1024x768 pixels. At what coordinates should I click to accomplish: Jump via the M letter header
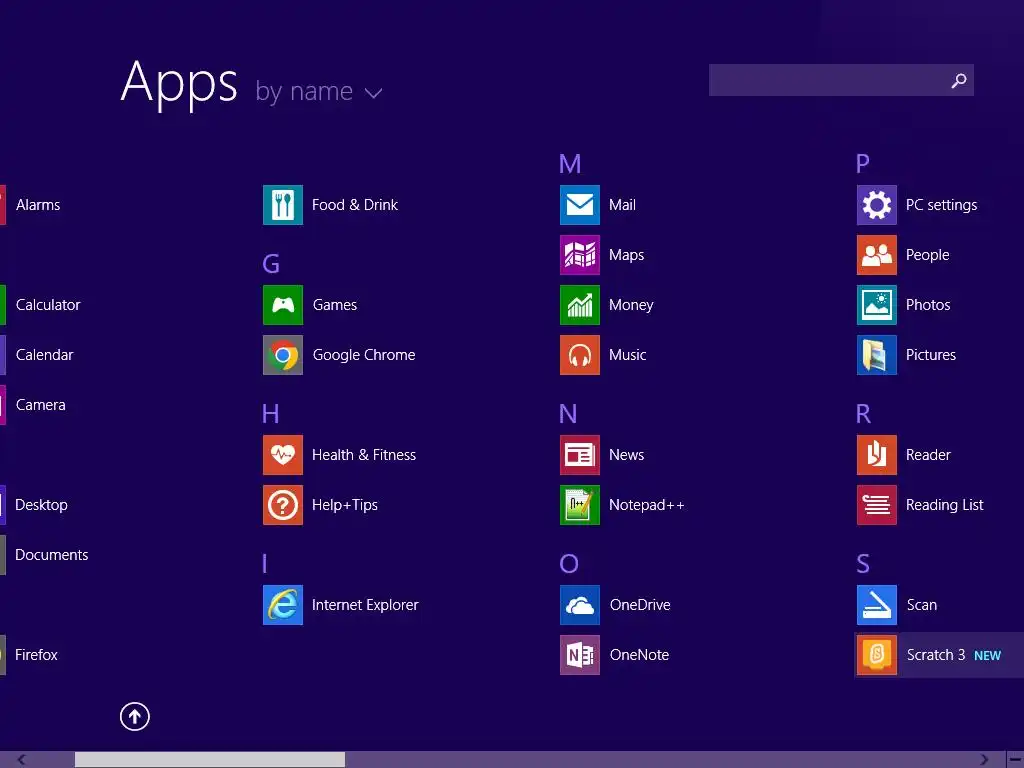click(x=570, y=163)
